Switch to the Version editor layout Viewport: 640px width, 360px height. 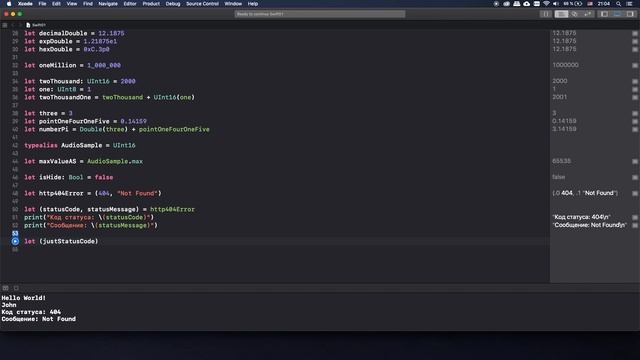(588, 14)
